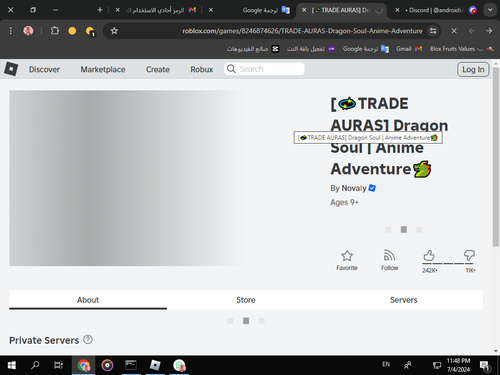Click the Roblox logo home icon
Viewport: 500px width, 375px height.
point(11,69)
